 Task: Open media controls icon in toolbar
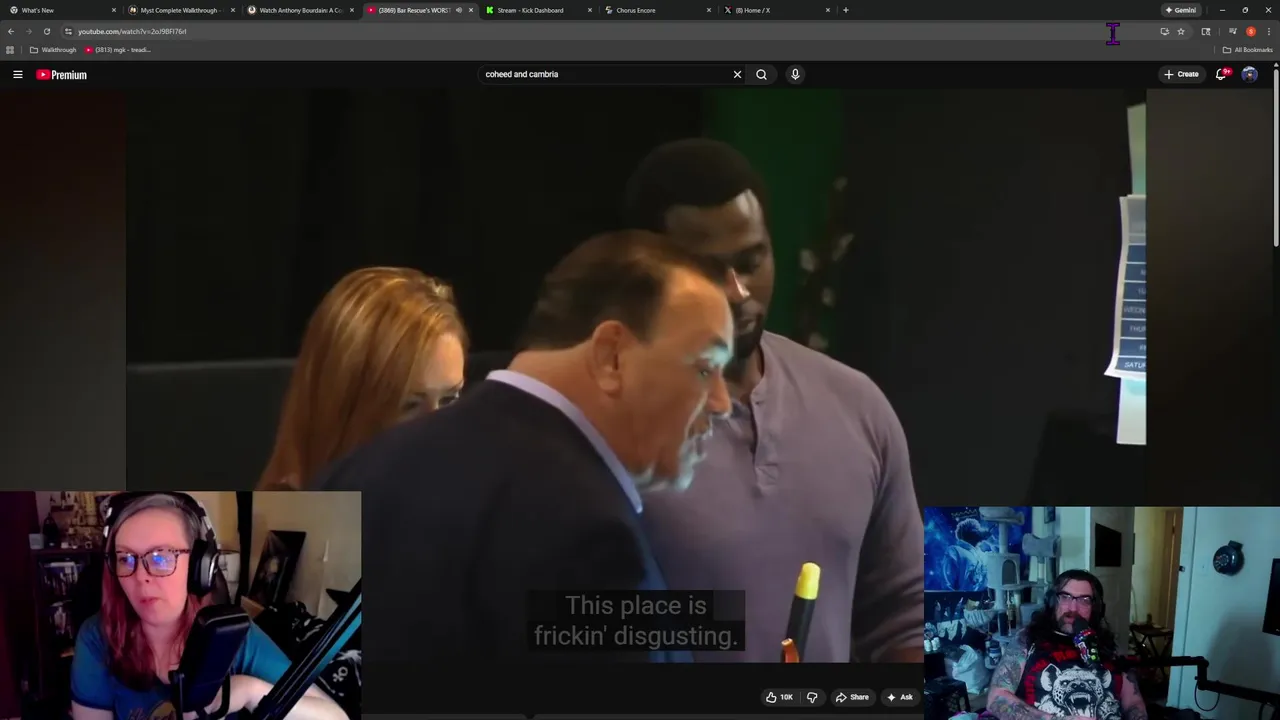click(1232, 31)
